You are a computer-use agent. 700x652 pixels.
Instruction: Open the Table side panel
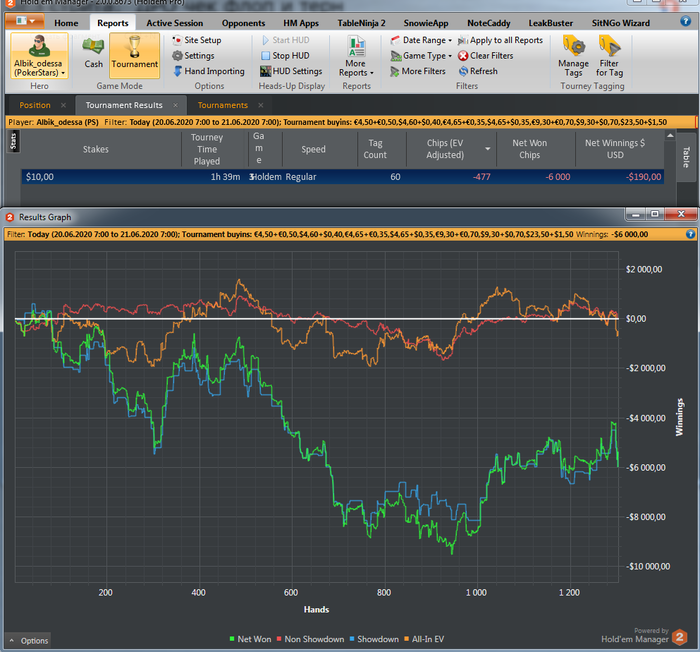coord(686,157)
